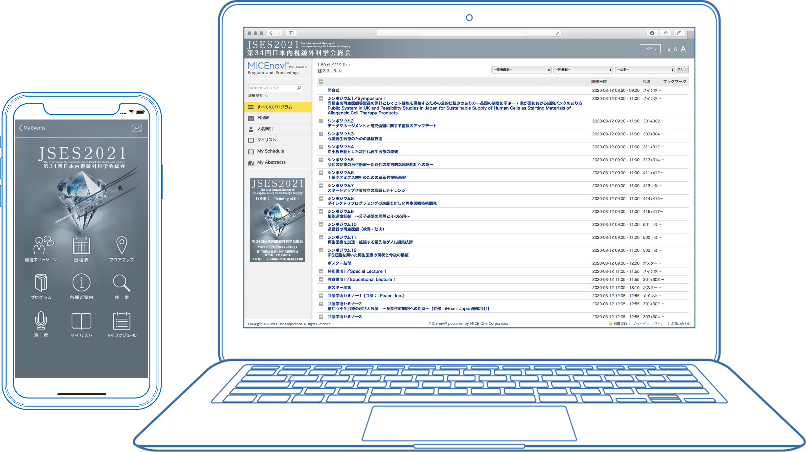Select the person-icon sidebar menu item
The image size is (806, 452).
[x=278, y=129]
